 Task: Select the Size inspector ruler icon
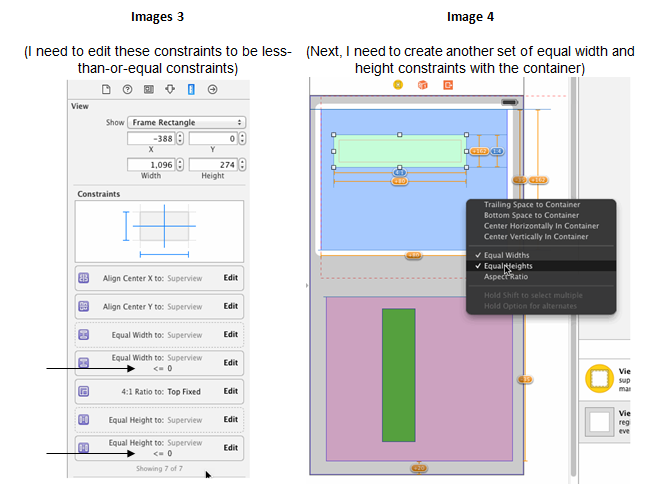tap(191, 90)
